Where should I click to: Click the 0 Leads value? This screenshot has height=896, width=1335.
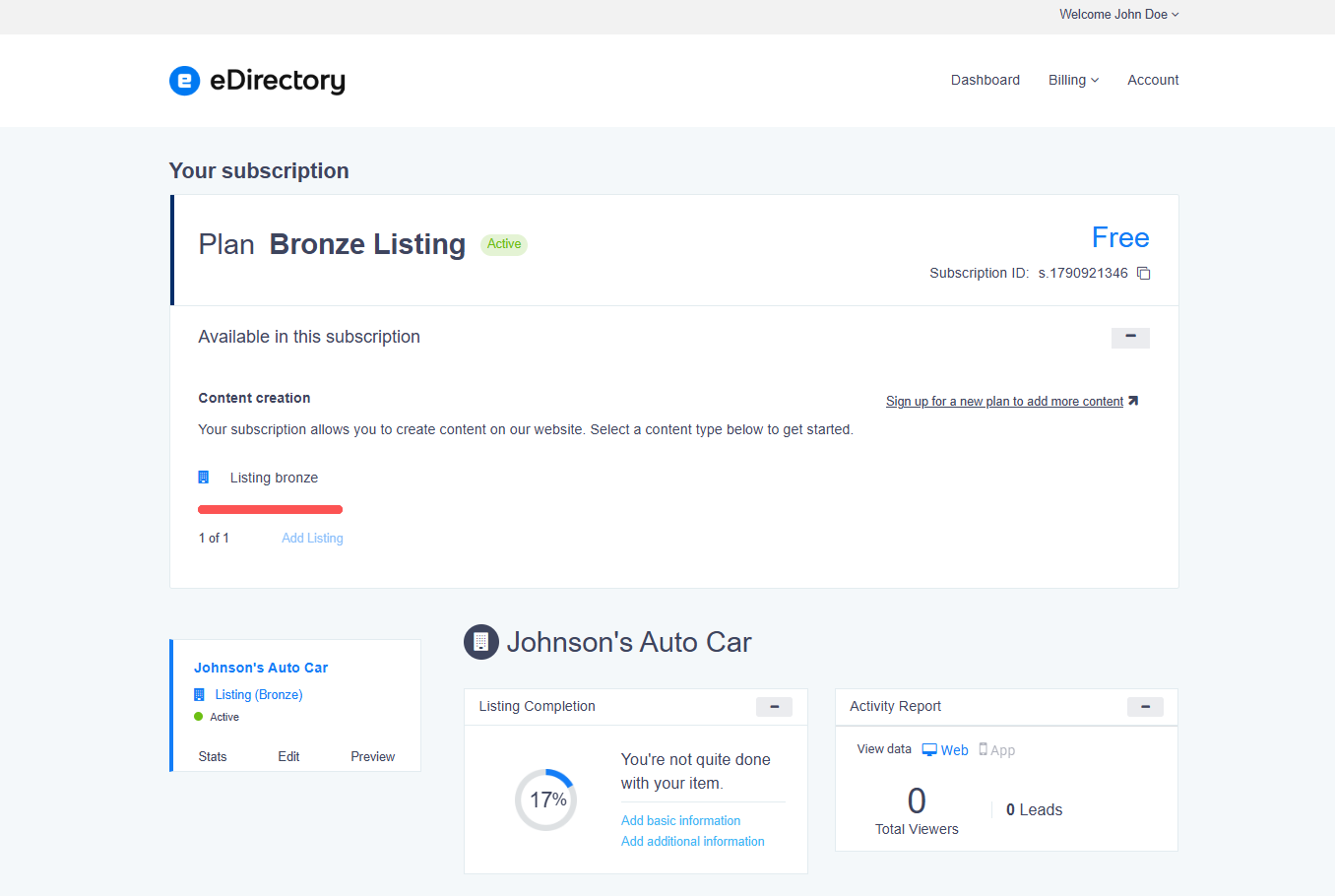[x=1034, y=809]
